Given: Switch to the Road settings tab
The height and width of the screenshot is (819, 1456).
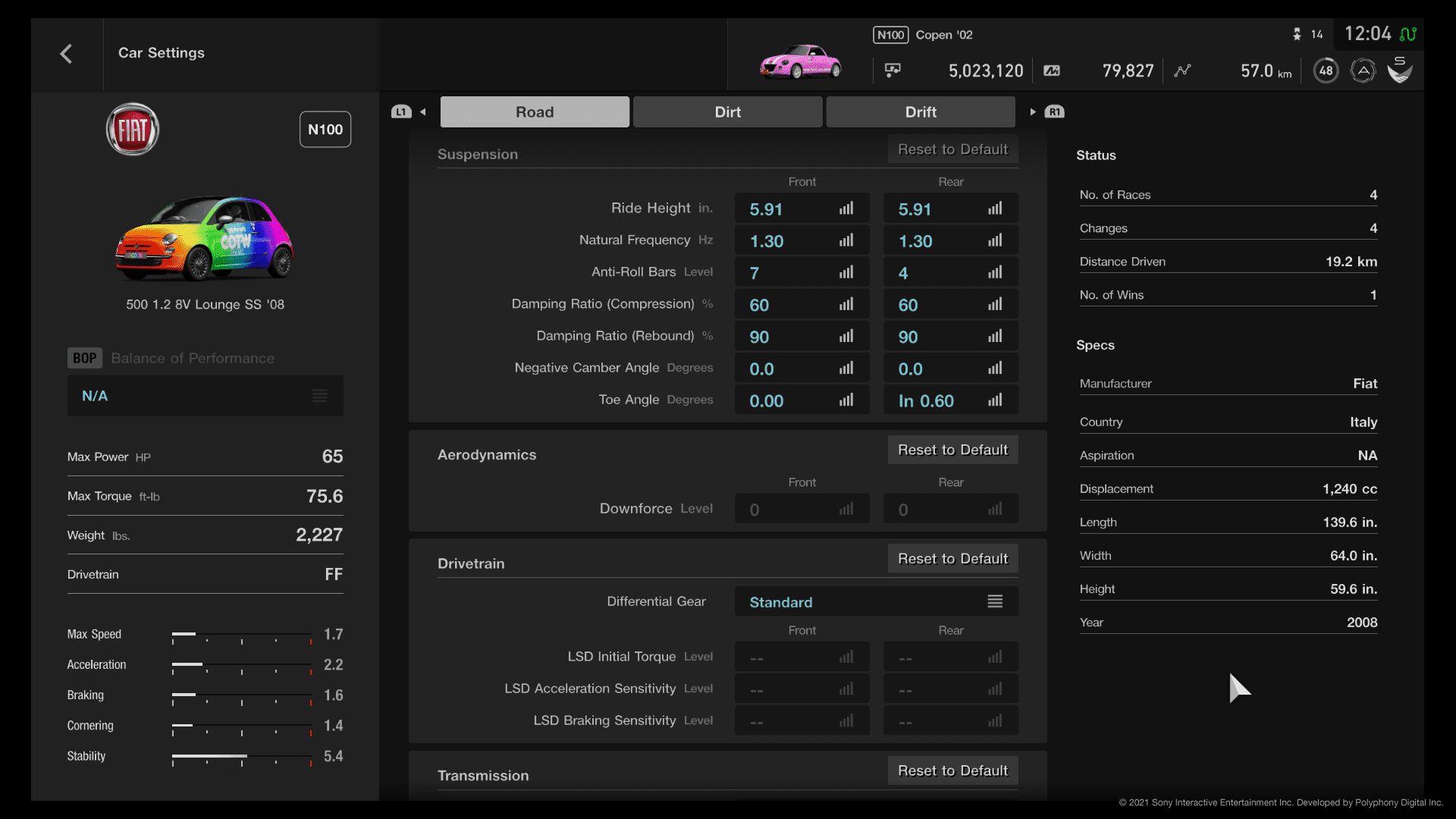Looking at the screenshot, I should click(x=535, y=112).
